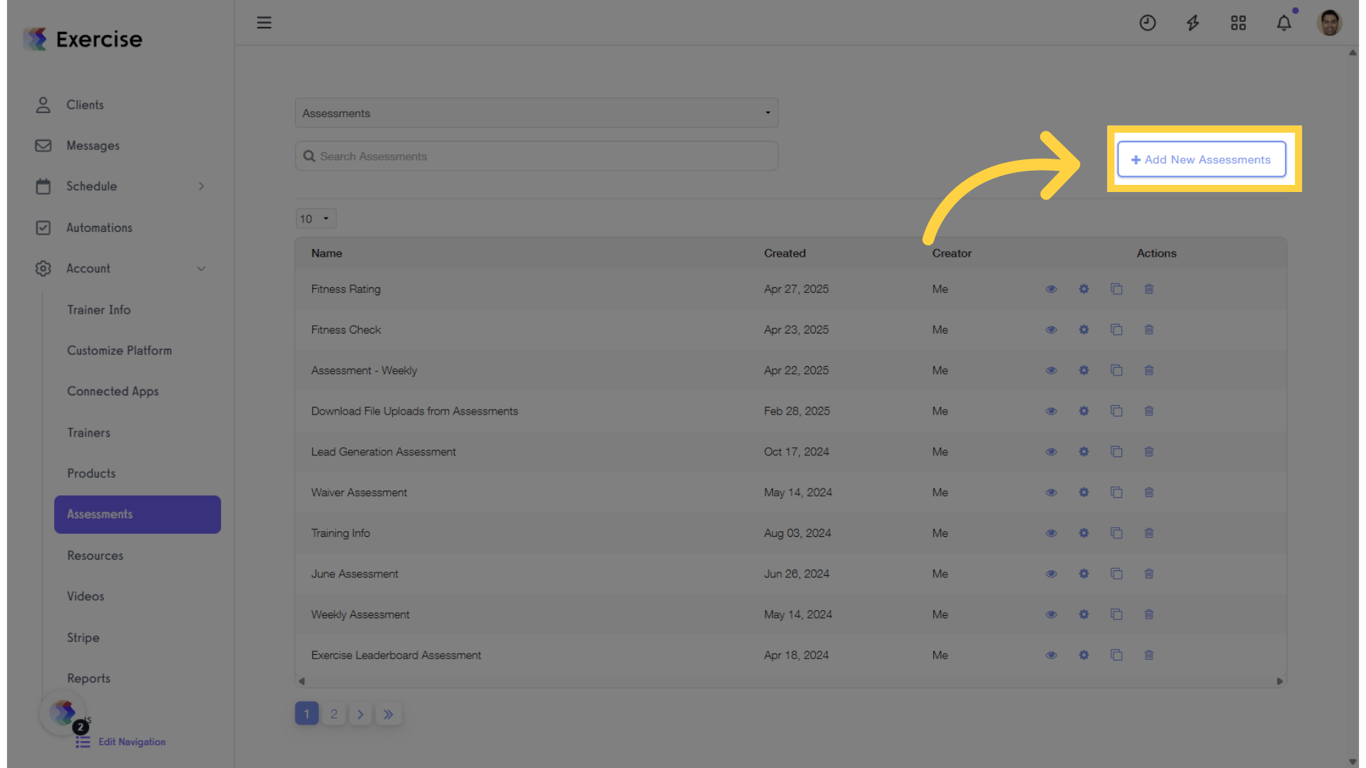Duplicate the Fitness Check assessment
Viewport: 1366px width, 768px height.
[x=1116, y=330]
